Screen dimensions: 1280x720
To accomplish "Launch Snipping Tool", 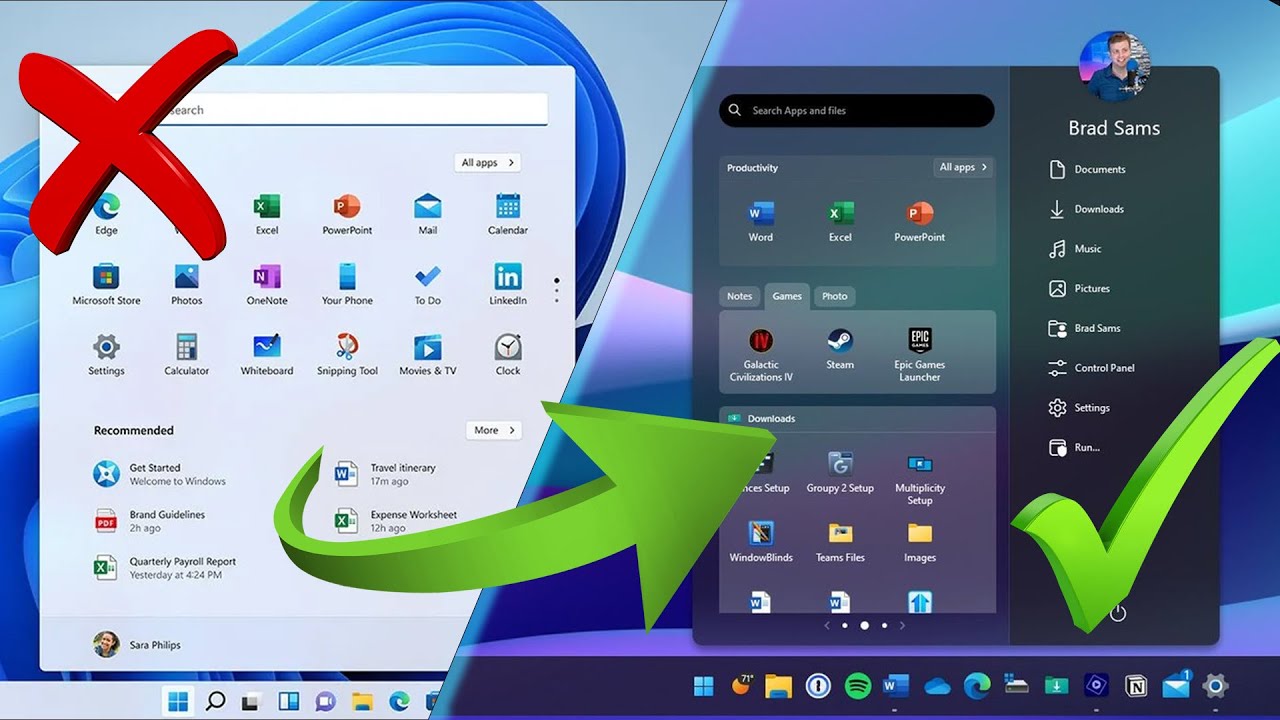I will [x=347, y=354].
